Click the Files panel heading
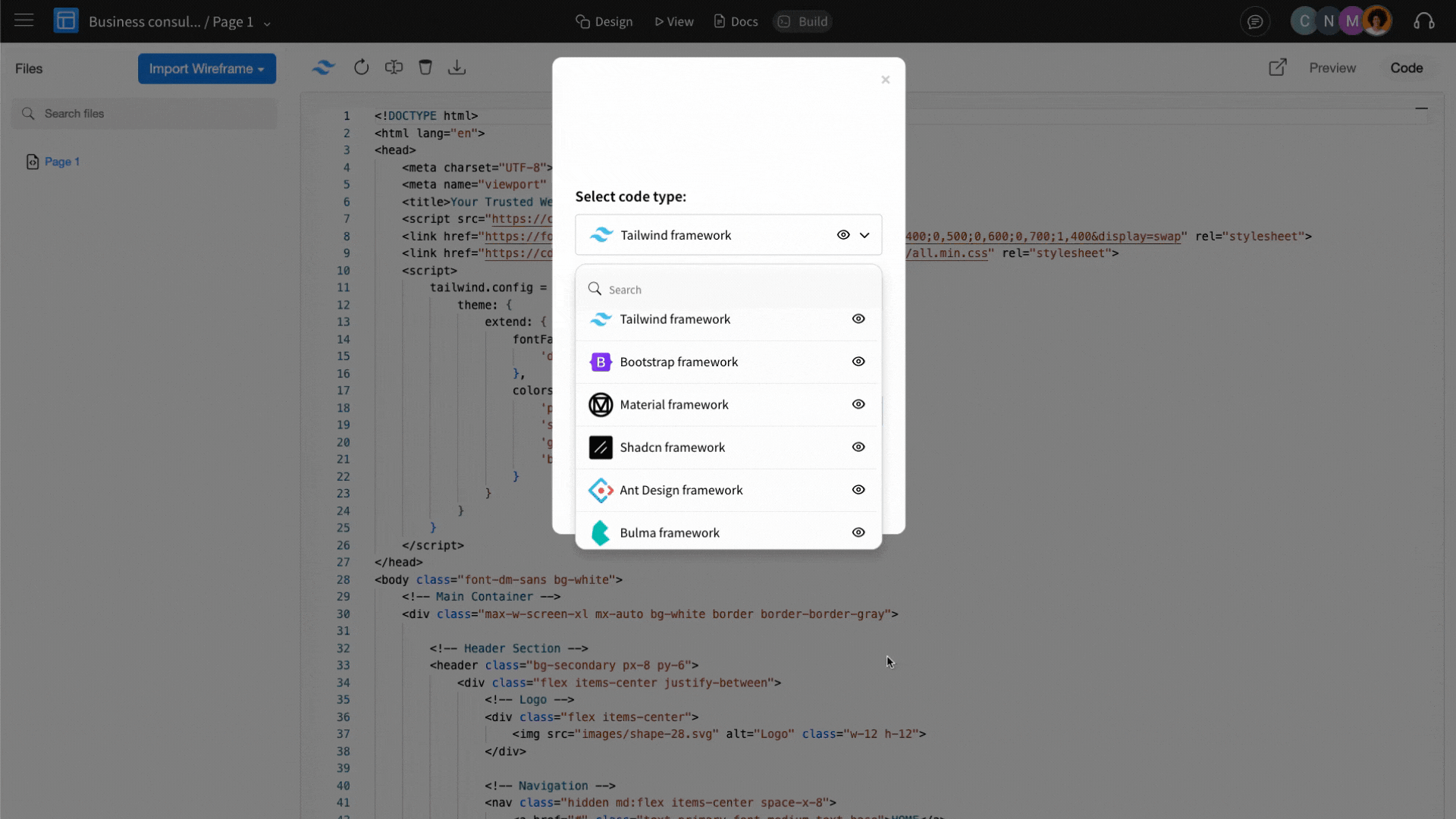The height and width of the screenshot is (819, 1456). point(29,68)
